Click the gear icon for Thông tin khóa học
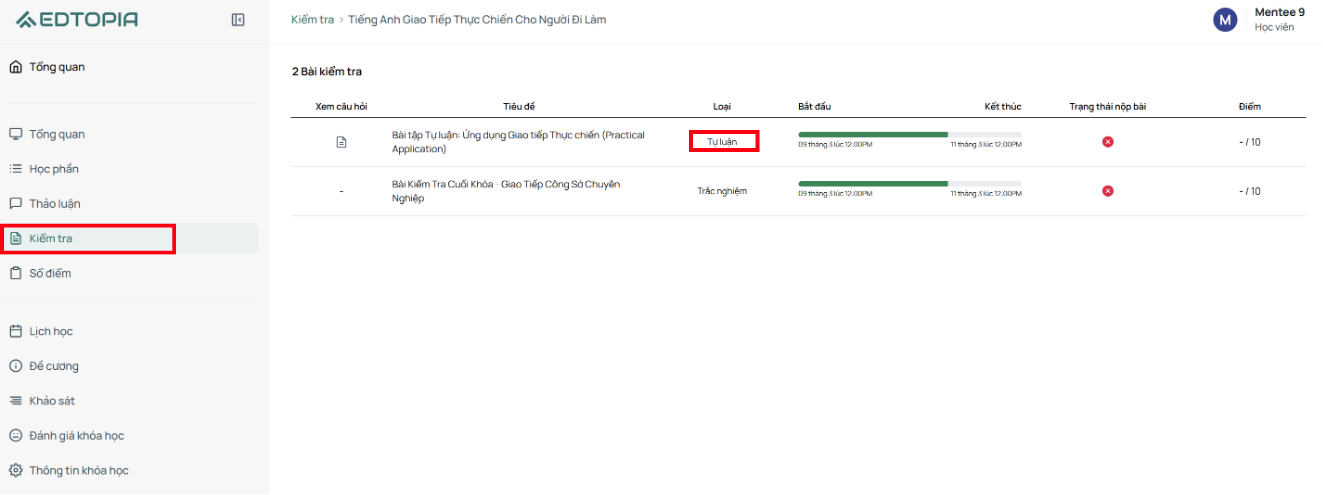 coord(15,470)
